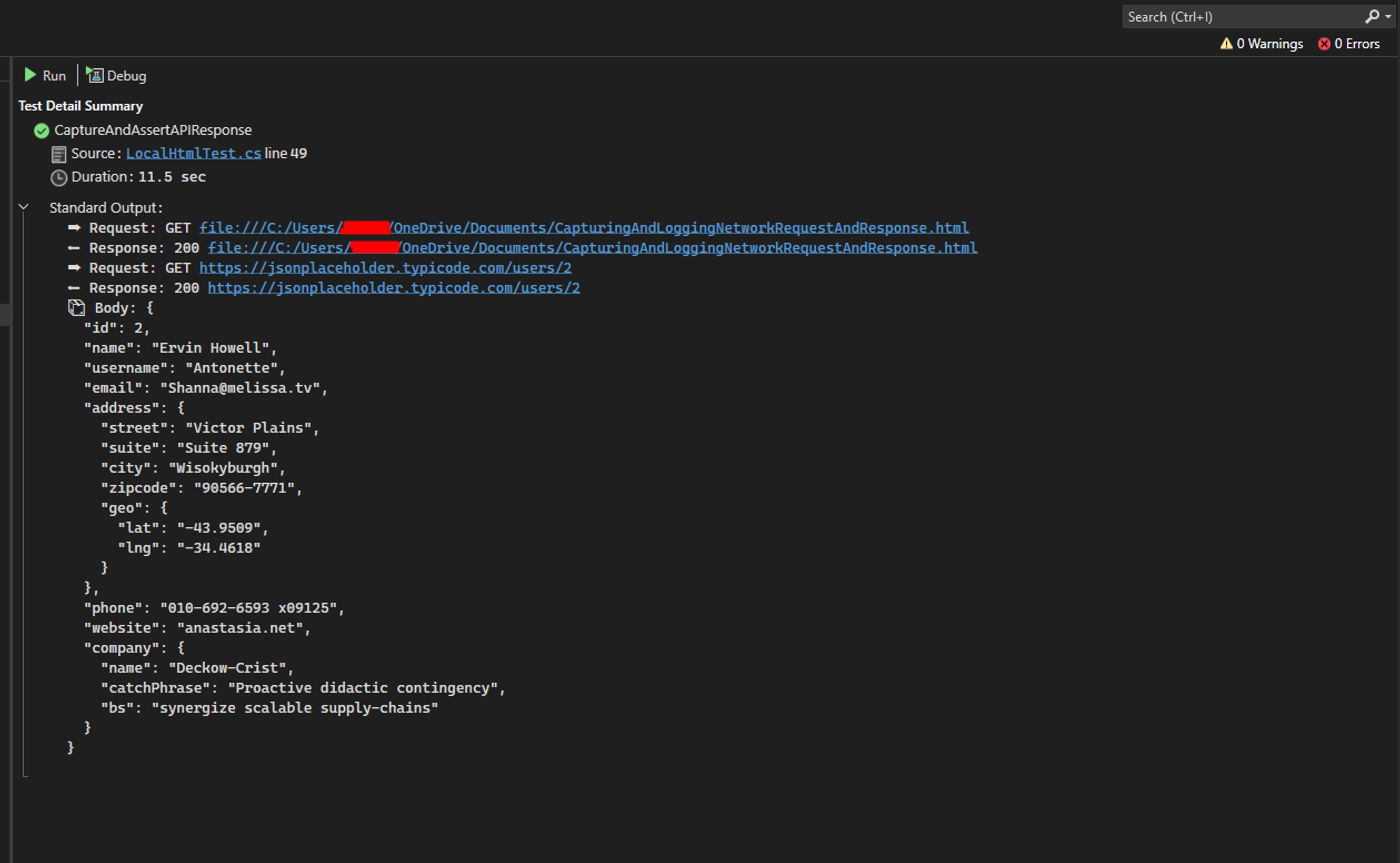Viewport: 1400px width, 863px height.
Task: Click the green Run play icon
Action: [x=31, y=75]
